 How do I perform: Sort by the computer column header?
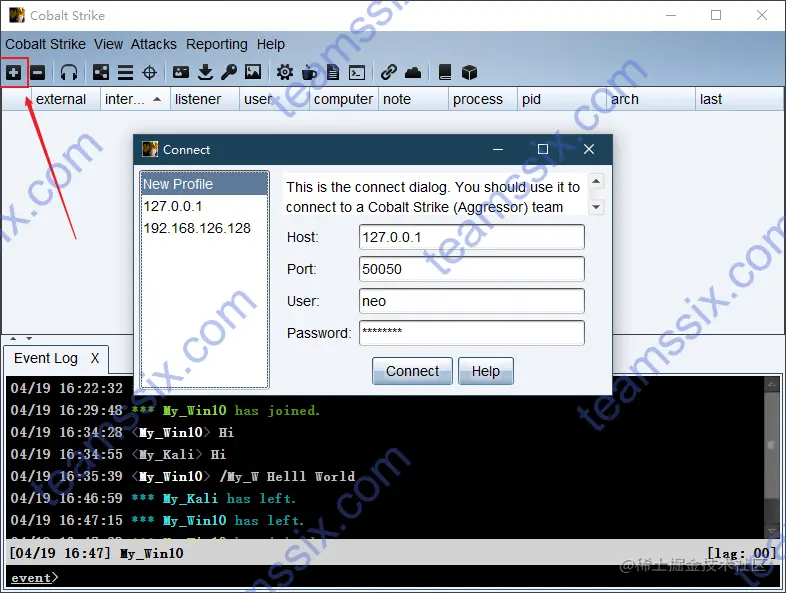tap(344, 99)
